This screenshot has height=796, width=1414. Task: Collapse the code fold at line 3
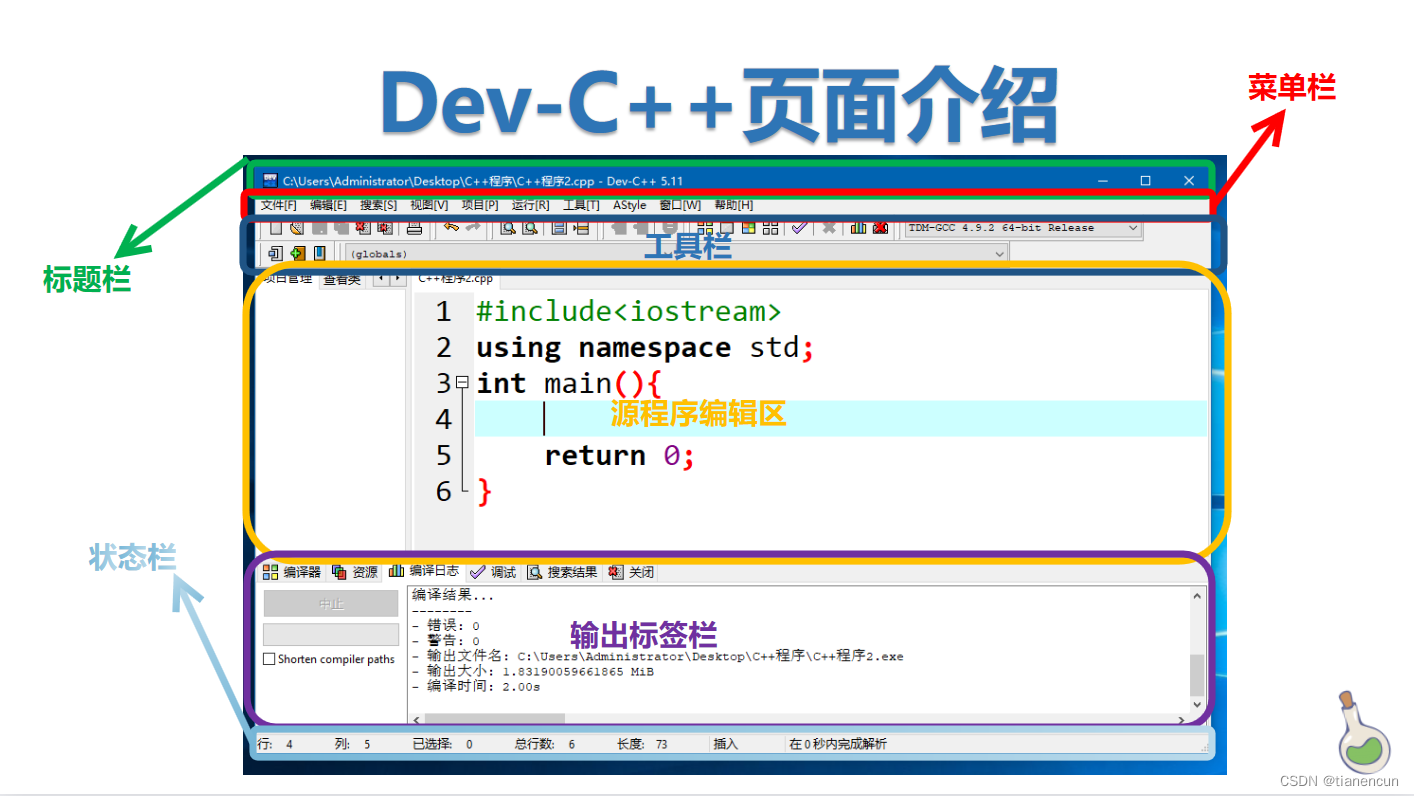462,382
